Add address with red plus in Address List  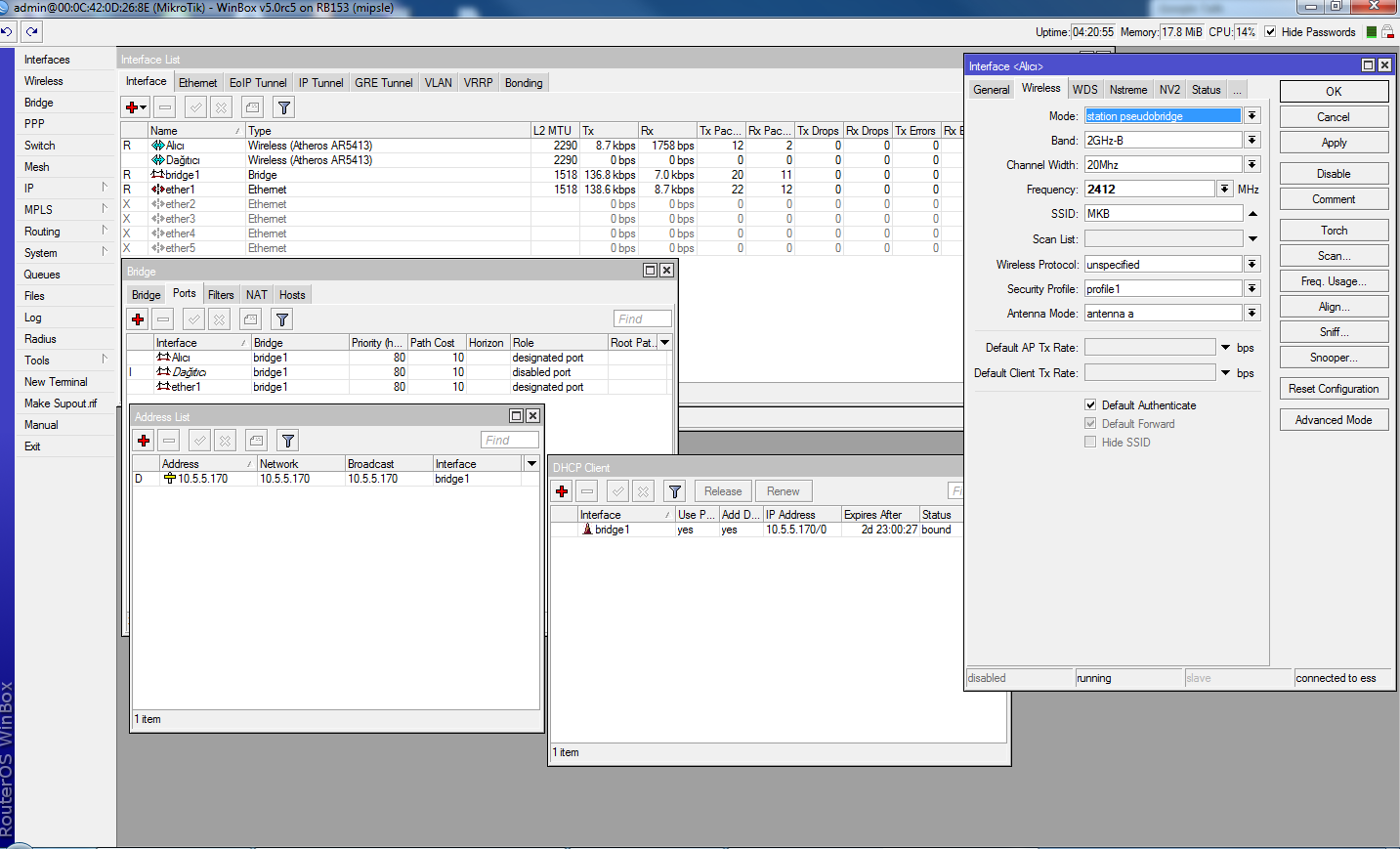point(144,441)
